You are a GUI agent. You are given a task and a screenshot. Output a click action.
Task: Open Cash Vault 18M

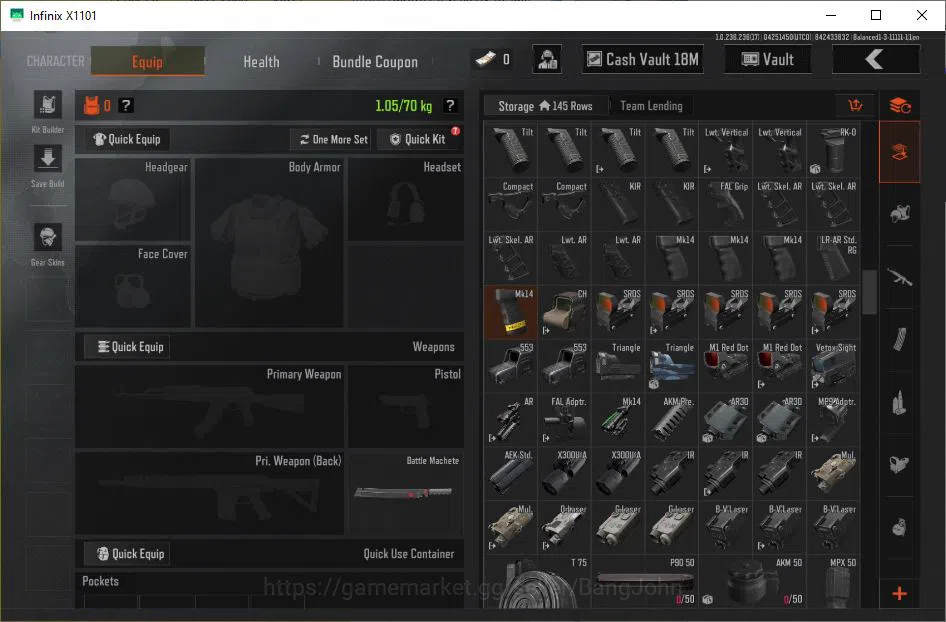643,59
